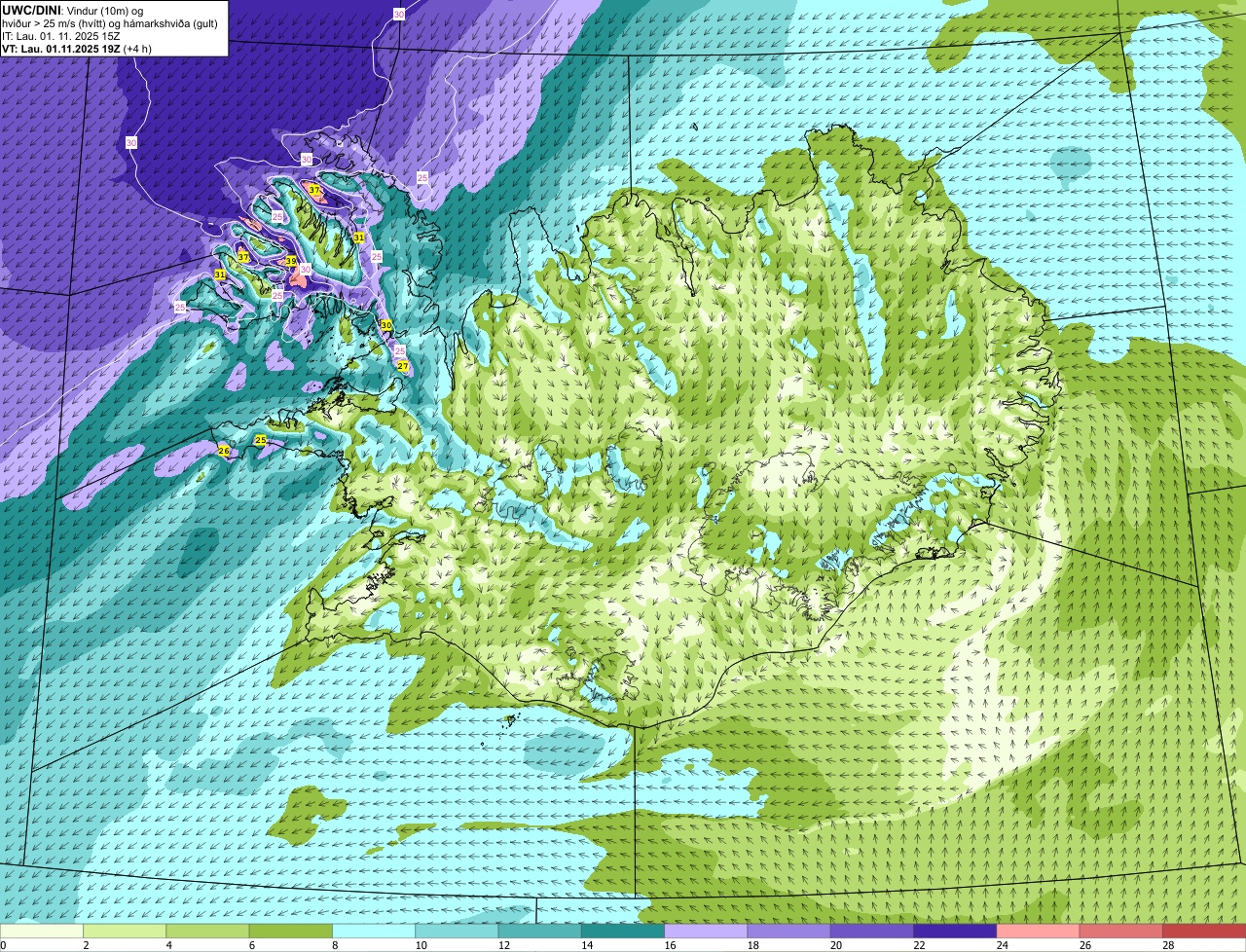Select the 14–16 m/s dark teal legend swatch

623,931
